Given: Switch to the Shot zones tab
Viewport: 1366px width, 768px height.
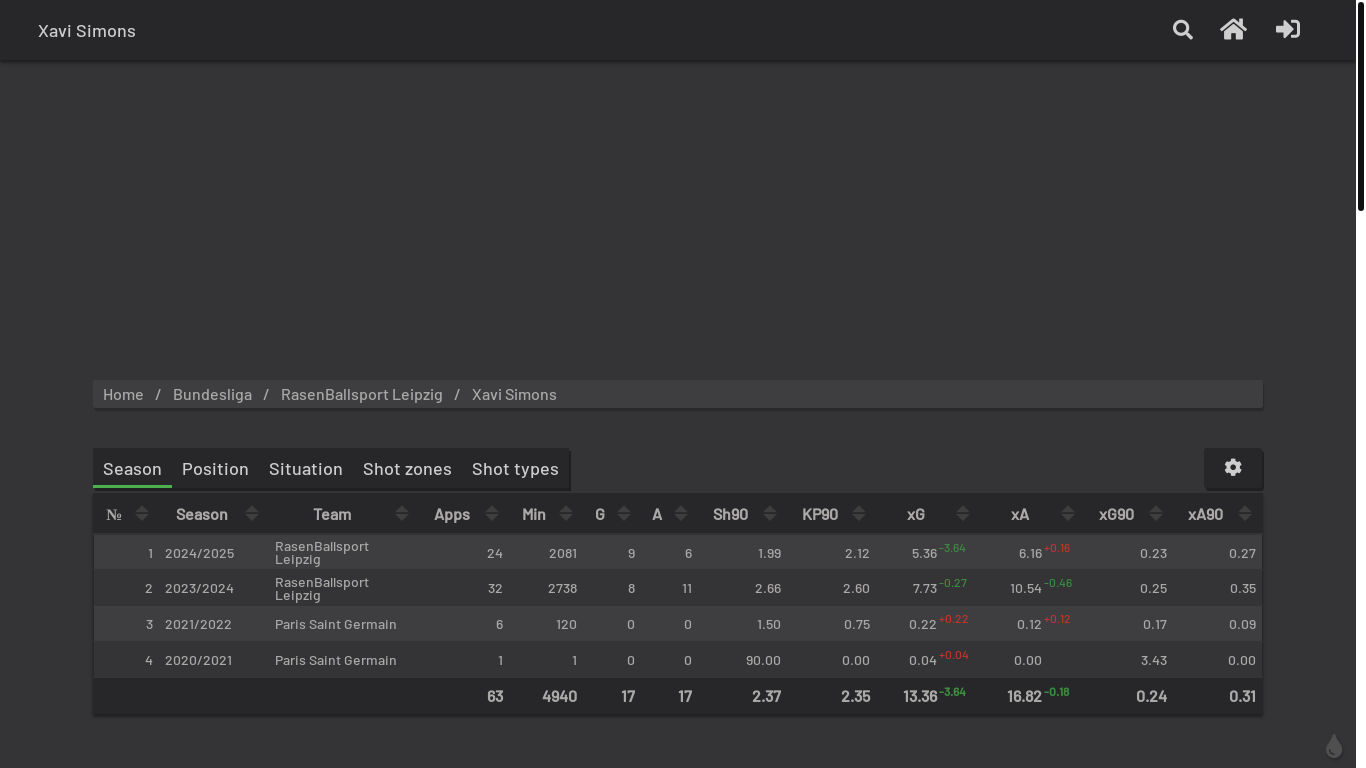Looking at the screenshot, I should tap(407, 469).
